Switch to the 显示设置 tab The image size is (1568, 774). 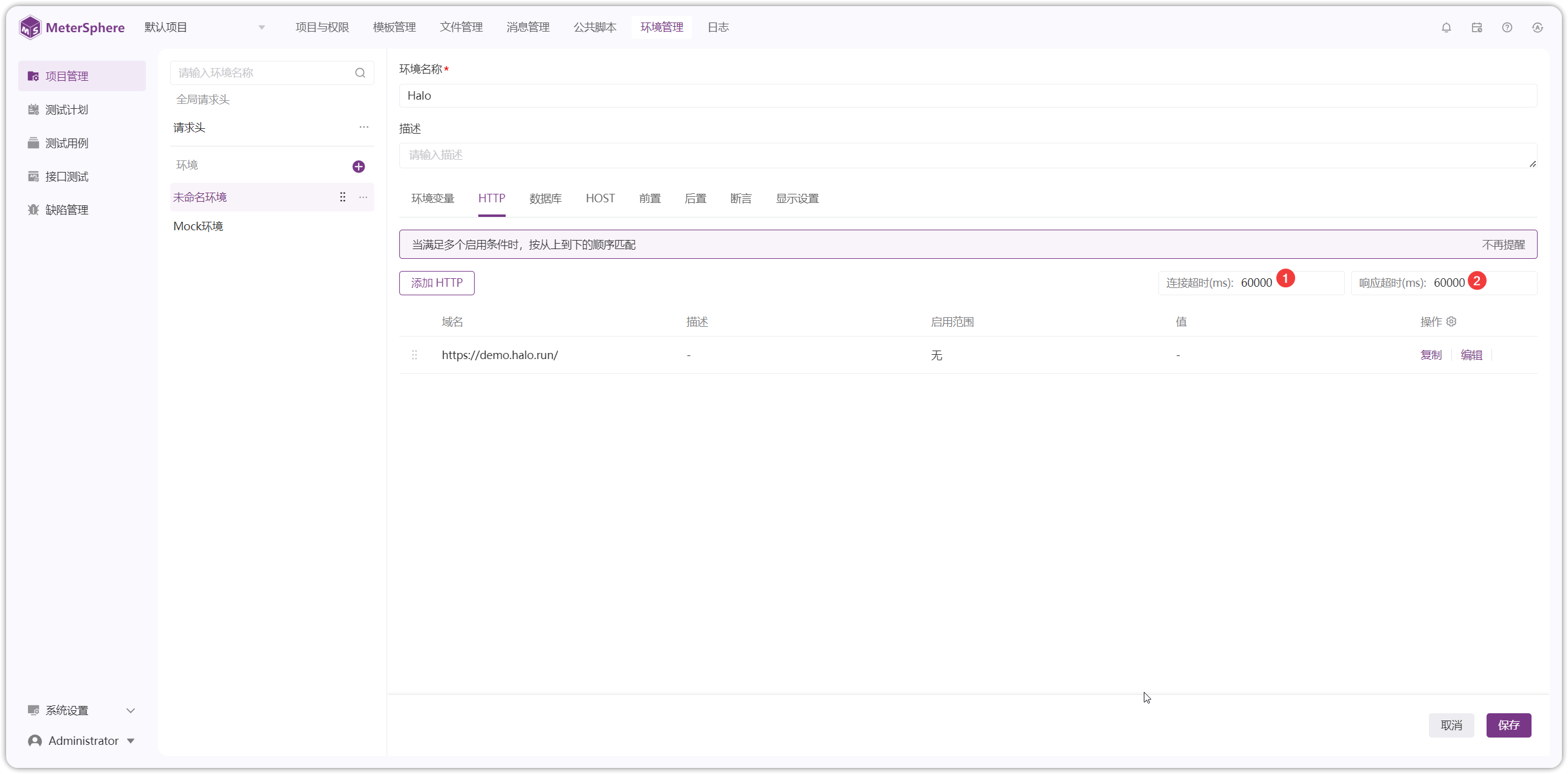coord(797,199)
